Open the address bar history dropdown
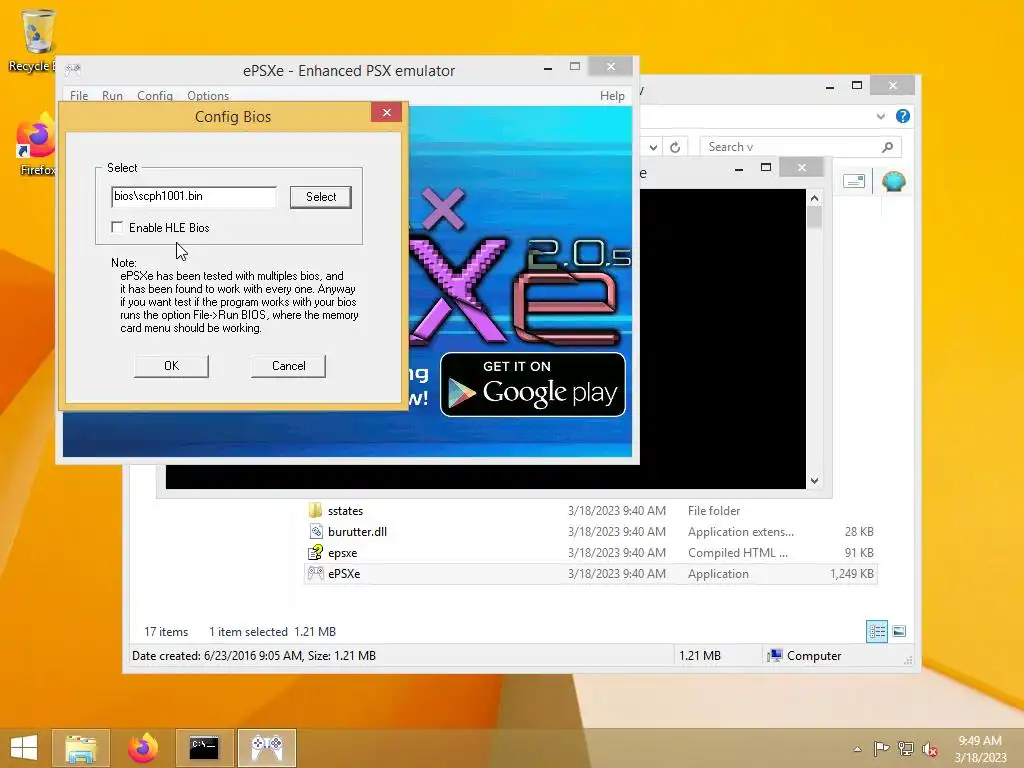This screenshot has height=768, width=1024. click(x=653, y=148)
